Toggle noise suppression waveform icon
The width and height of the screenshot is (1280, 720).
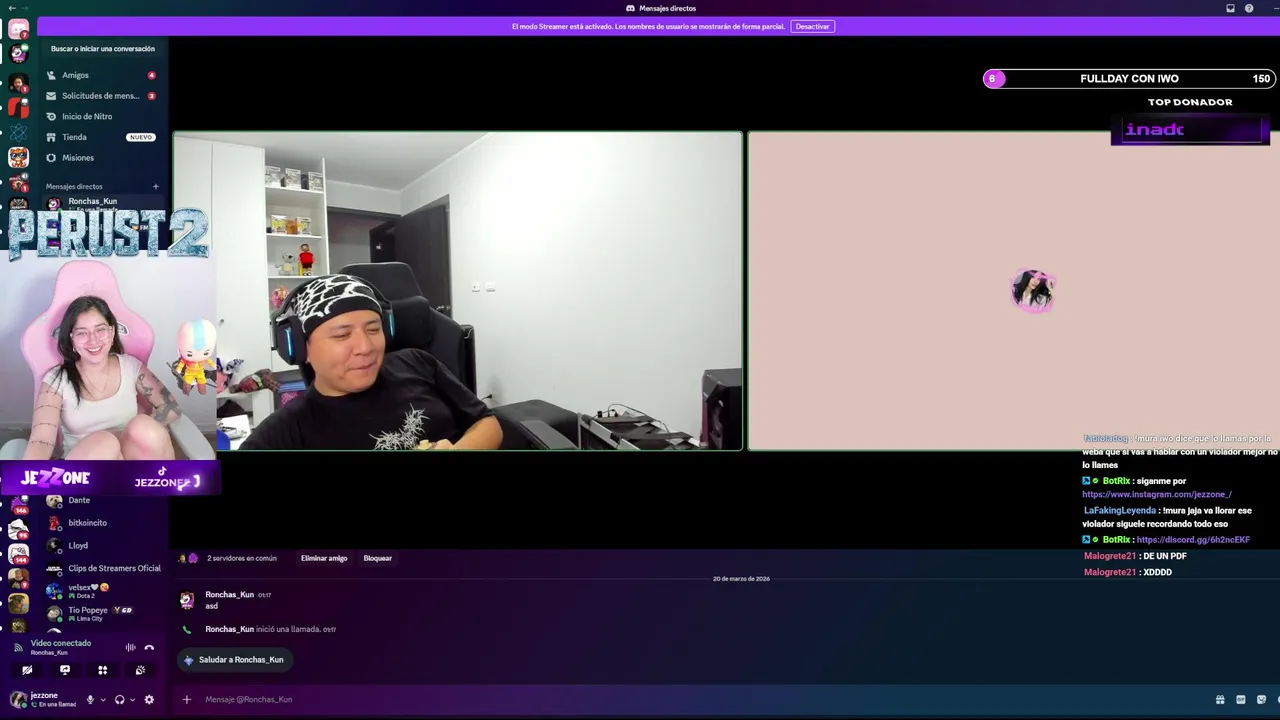coord(130,647)
